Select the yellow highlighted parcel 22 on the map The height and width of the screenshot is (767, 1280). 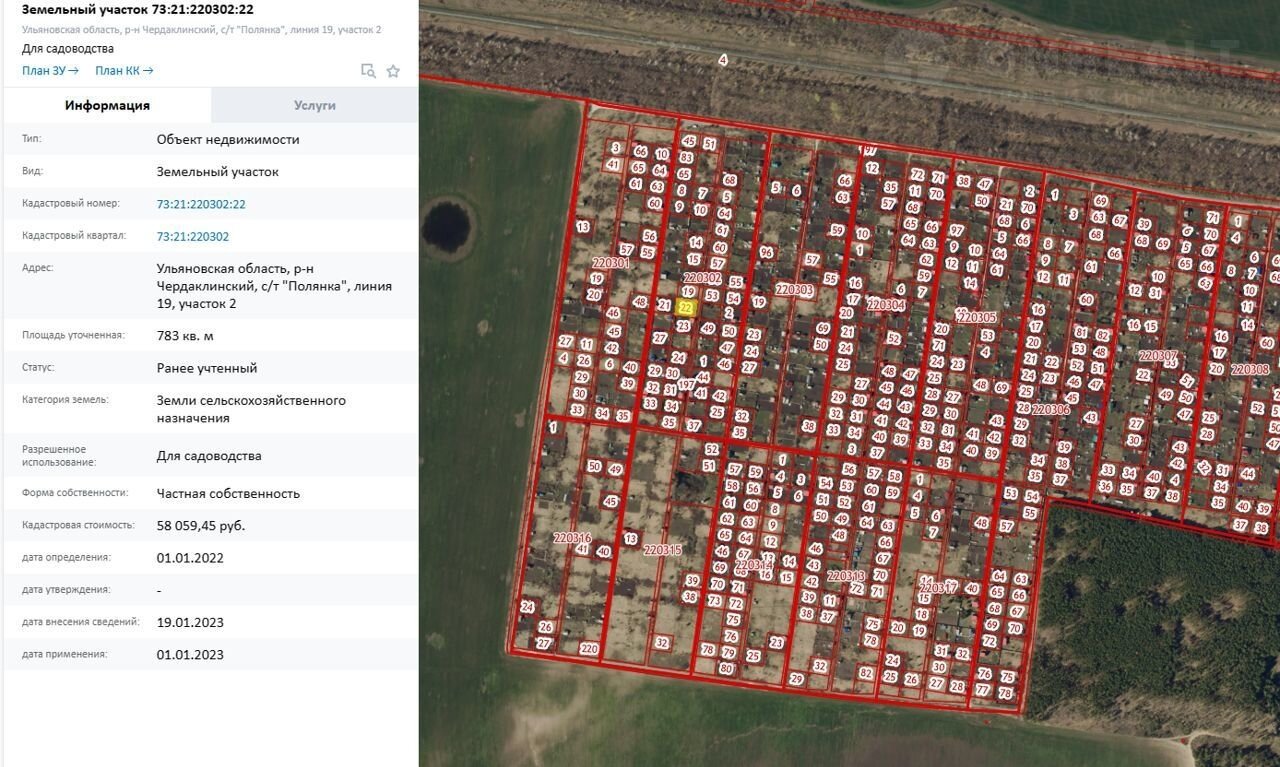click(x=686, y=308)
